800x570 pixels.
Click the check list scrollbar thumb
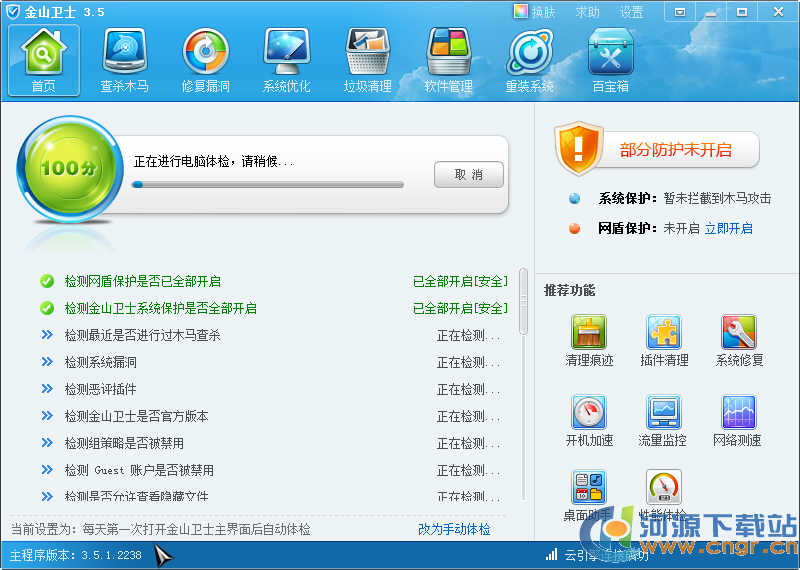pyautogui.click(x=523, y=301)
